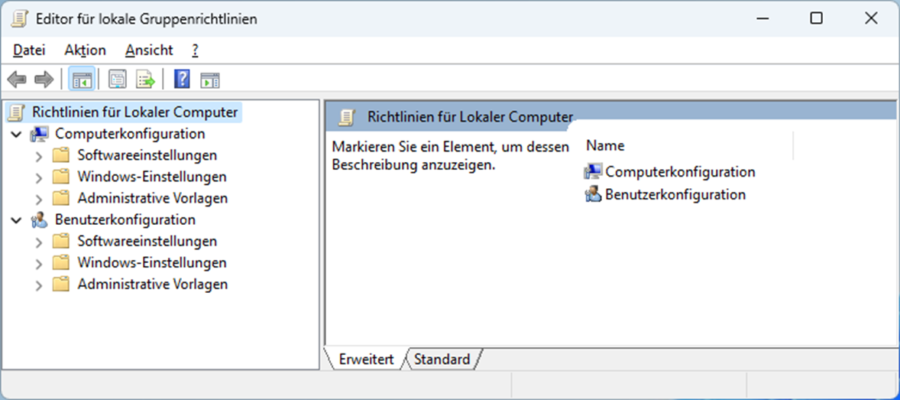
Task: Toggle the action pane toolbar icon
Action: [x=210, y=80]
